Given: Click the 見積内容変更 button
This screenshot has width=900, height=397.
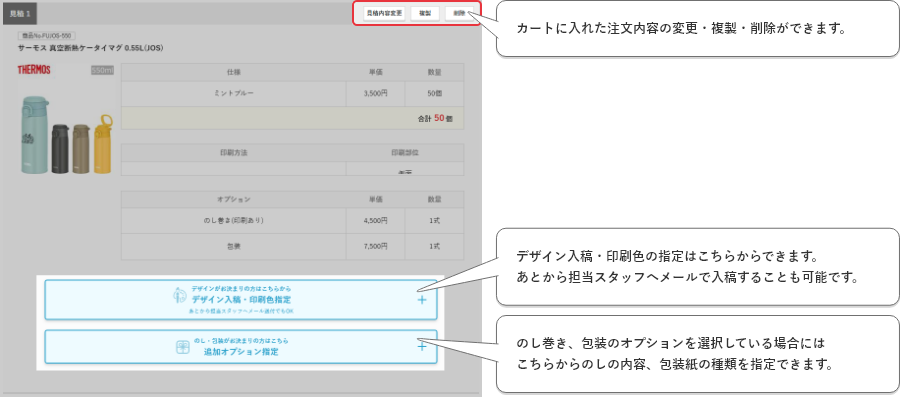Looking at the screenshot, I should [x=385, y=13].
